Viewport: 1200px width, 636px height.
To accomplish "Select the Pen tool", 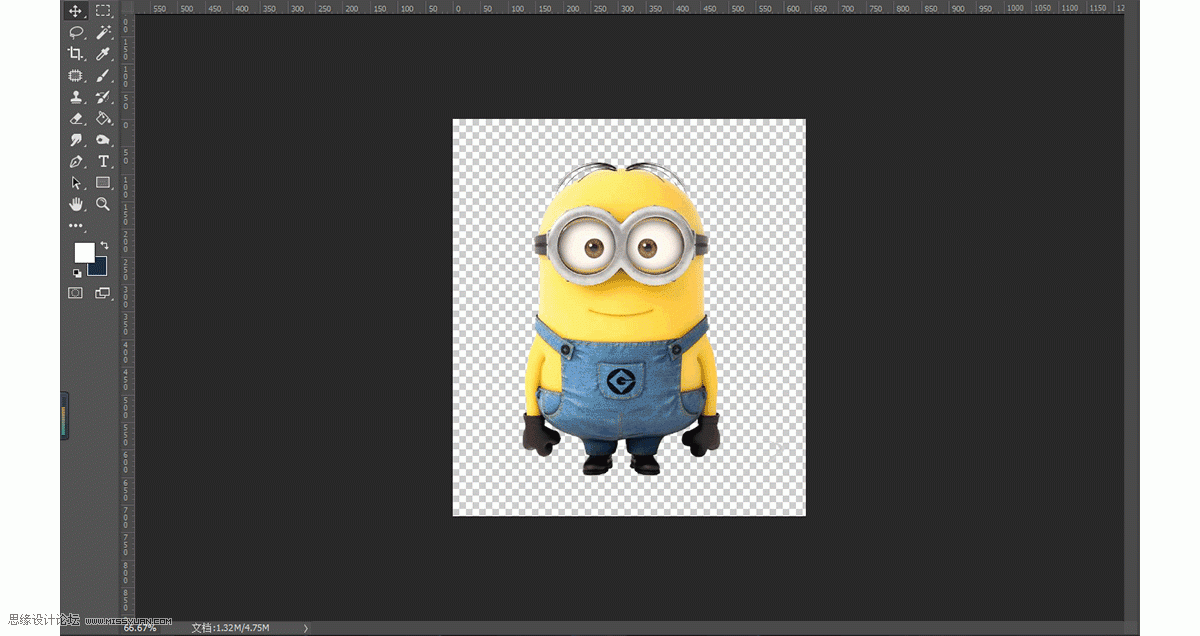I will point(76,161).
